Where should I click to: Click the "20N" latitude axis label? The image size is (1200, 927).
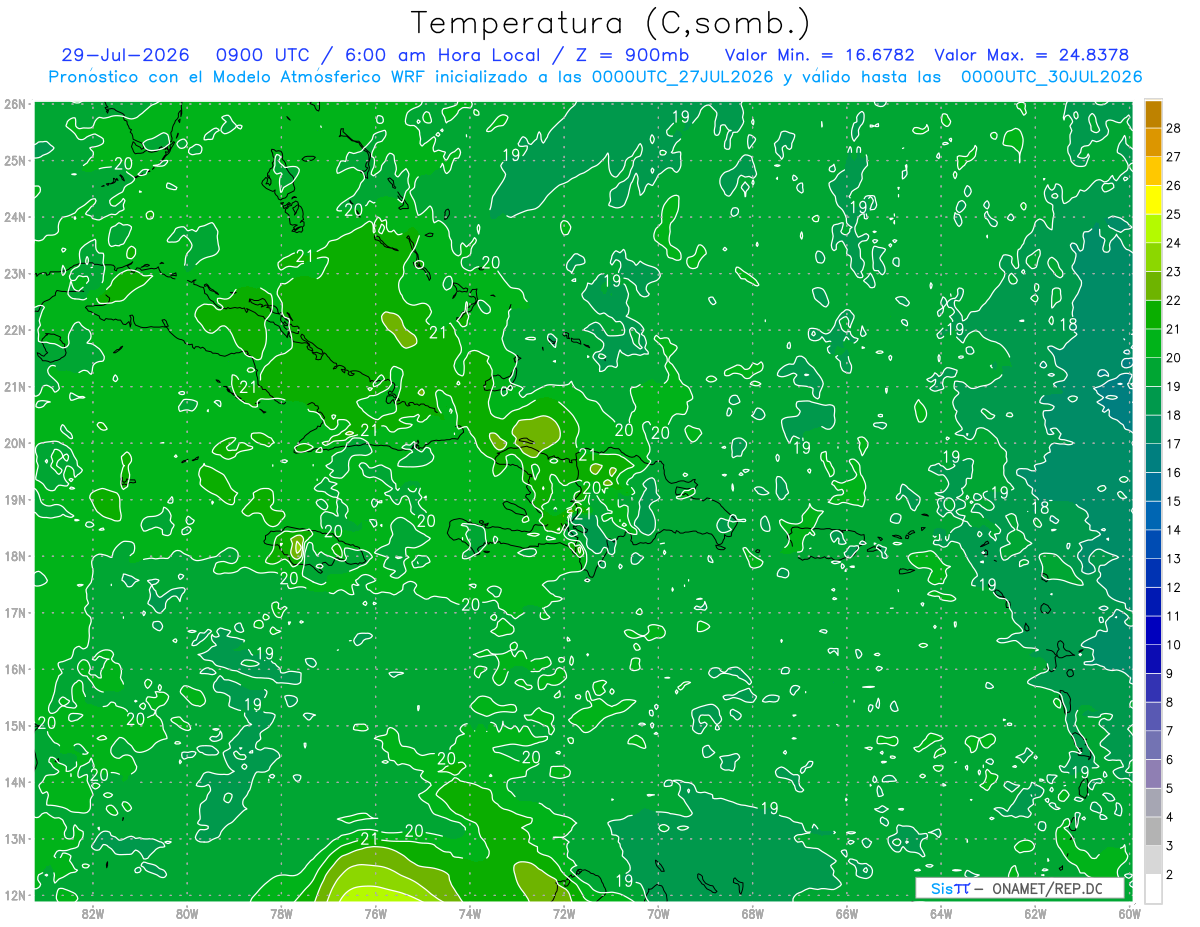[x=15, y=443]
